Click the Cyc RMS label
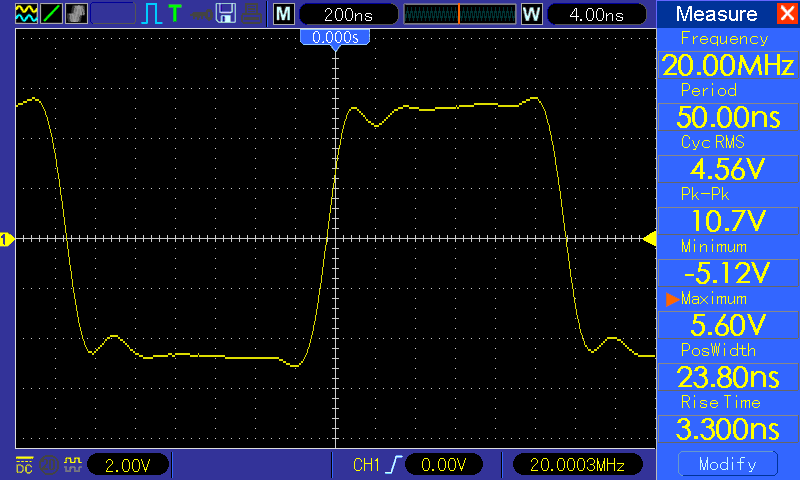The height and width of the screenshot is (480, 800). tap(713, 142)
